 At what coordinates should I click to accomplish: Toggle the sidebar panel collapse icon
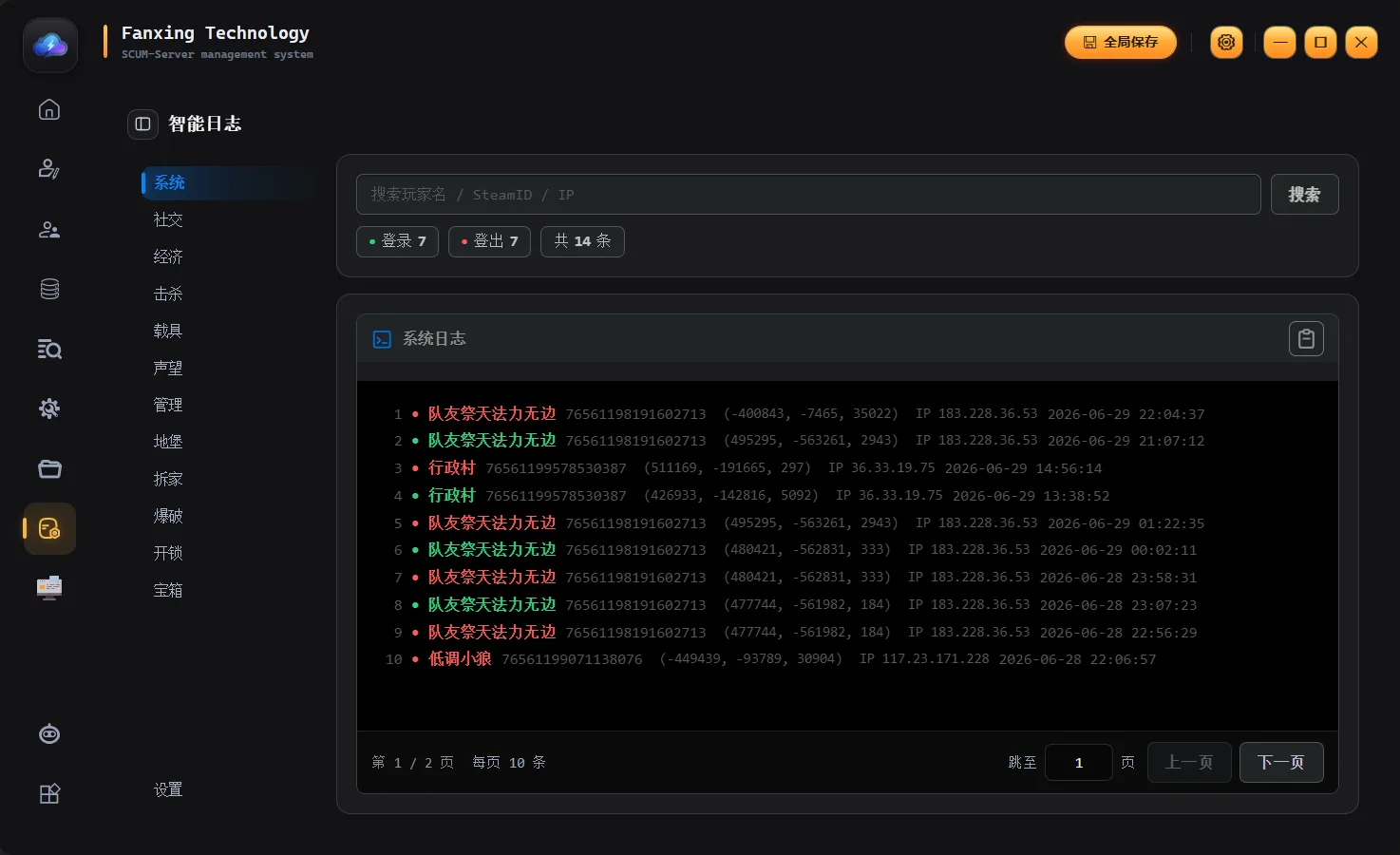(142, 123)
